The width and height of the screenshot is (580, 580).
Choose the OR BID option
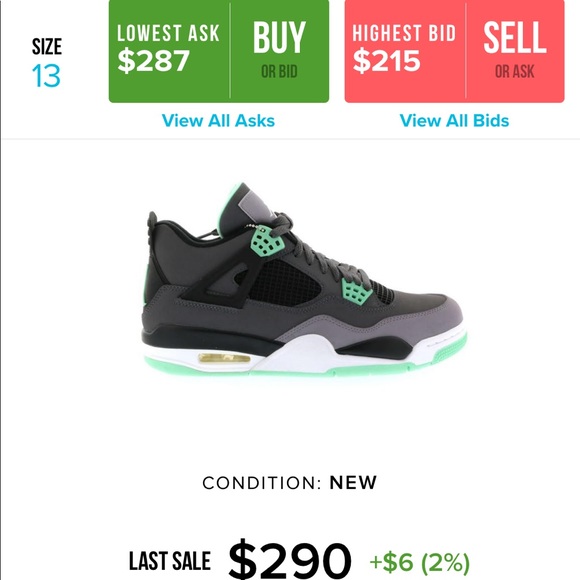click(x=279, y=71)
